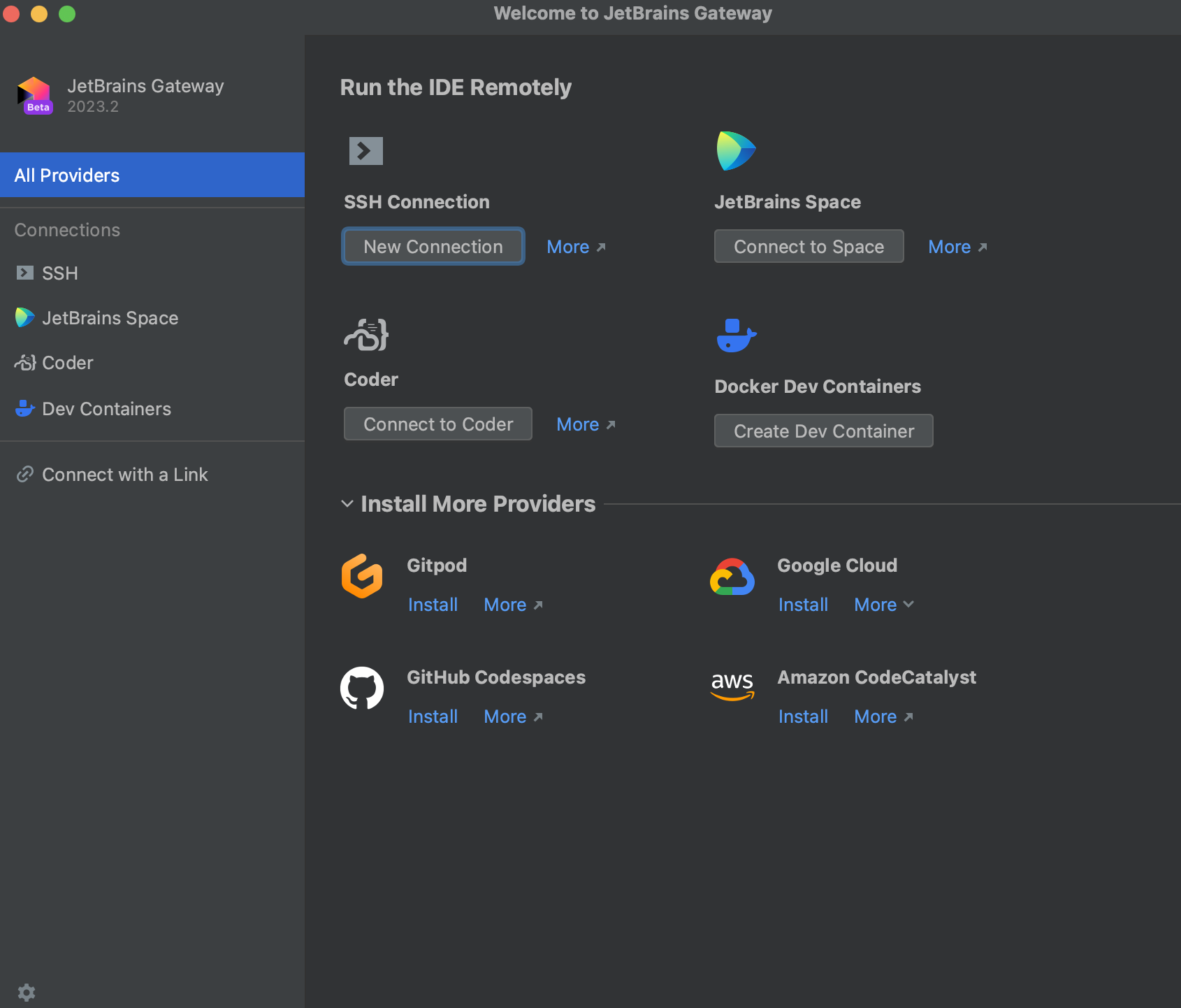Open Dev Containers in the sidebar
1181x1008 pixels.
(x=106, y=409)
